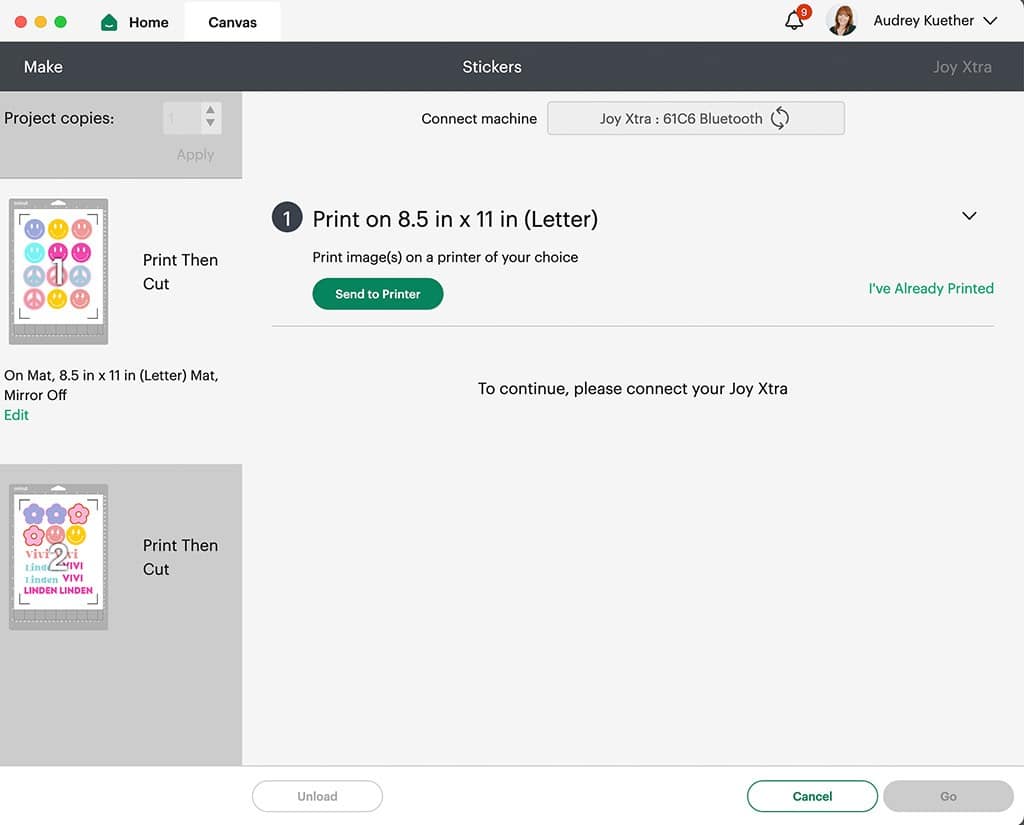Switch to the Canvas tab
The width and height of the screenshot is (1024, 825).
click(x=232, y=22)
